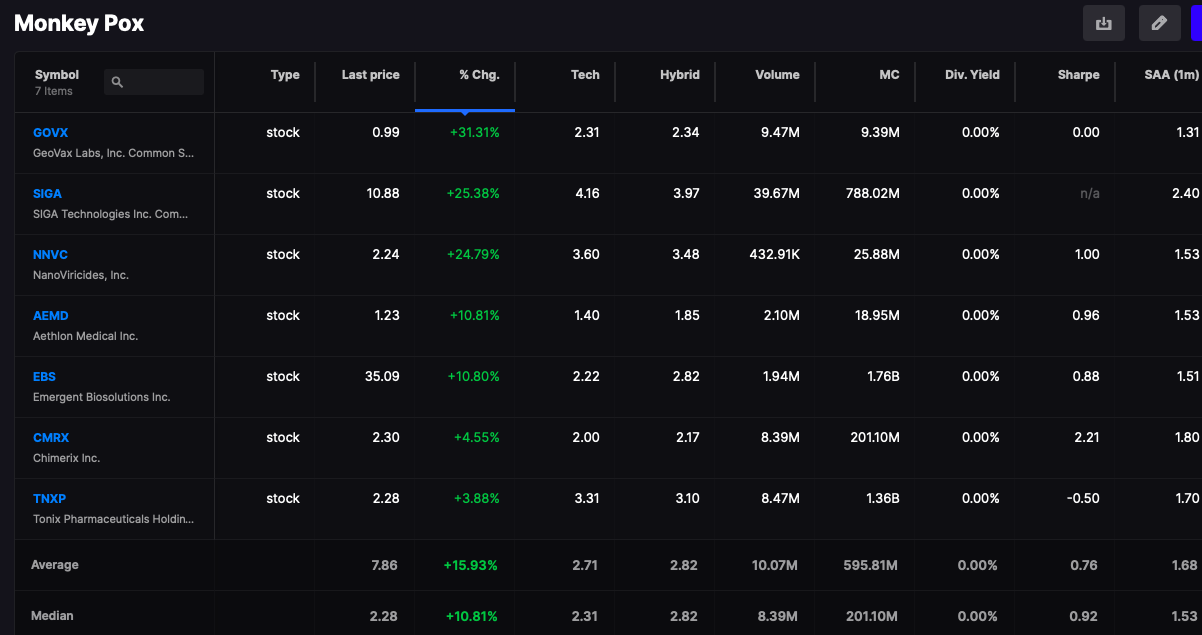1202x635 pixels.
Task: Click SIGA volume 39.67M
Action: (x=776, y=194)
